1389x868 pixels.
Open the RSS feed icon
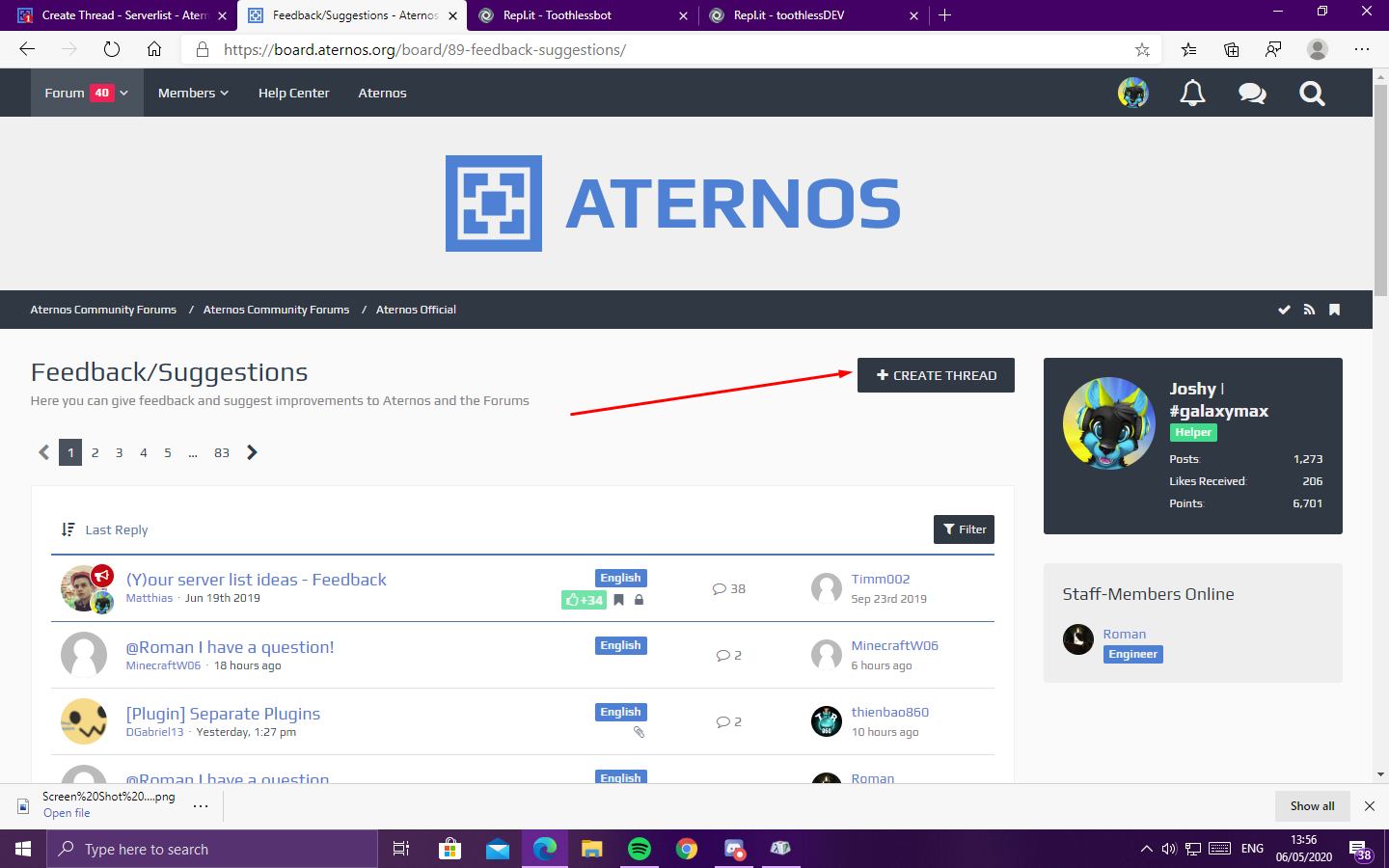[1309, 310]
